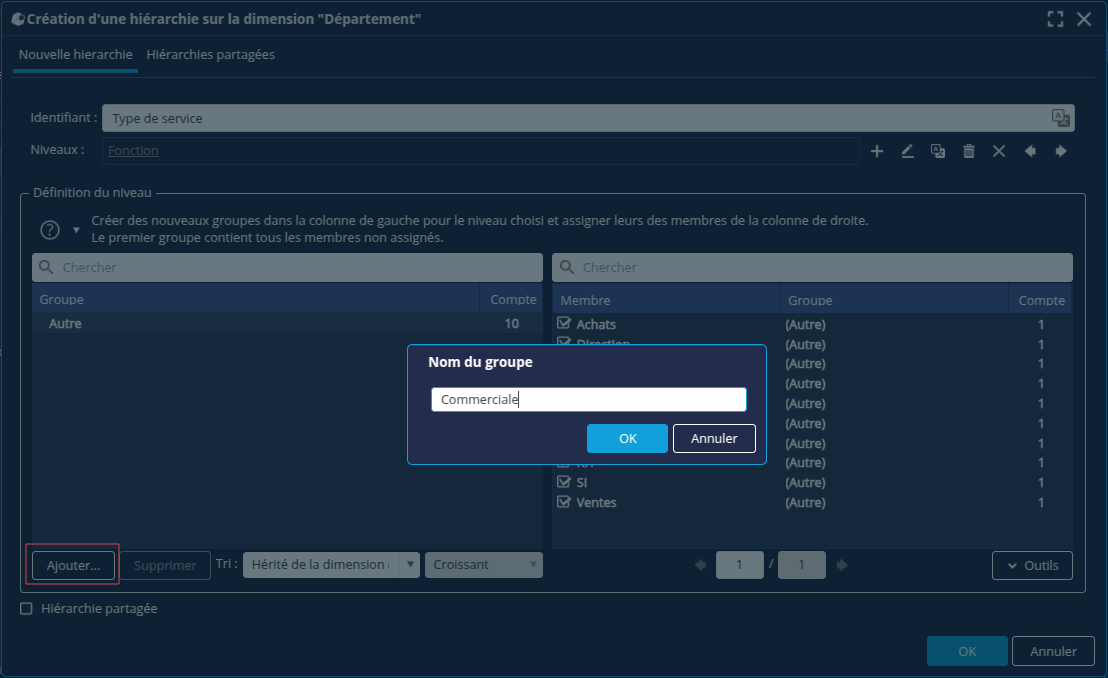Click Annuler in the Nom du groupe popup
Screen dimensions: 1108x678
tap(714, 438)
